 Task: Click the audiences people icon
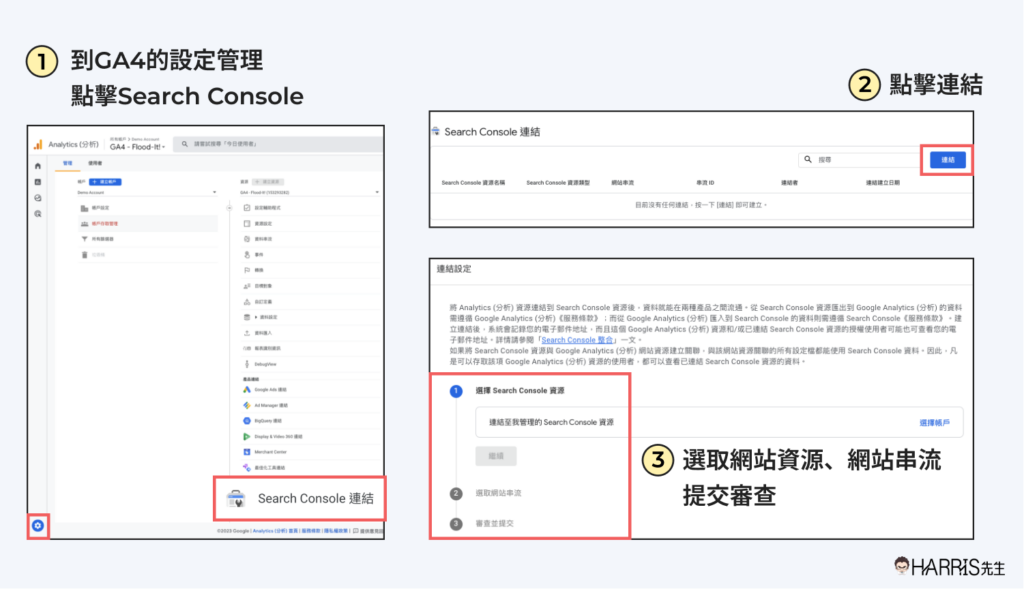(x=247, y=286)
